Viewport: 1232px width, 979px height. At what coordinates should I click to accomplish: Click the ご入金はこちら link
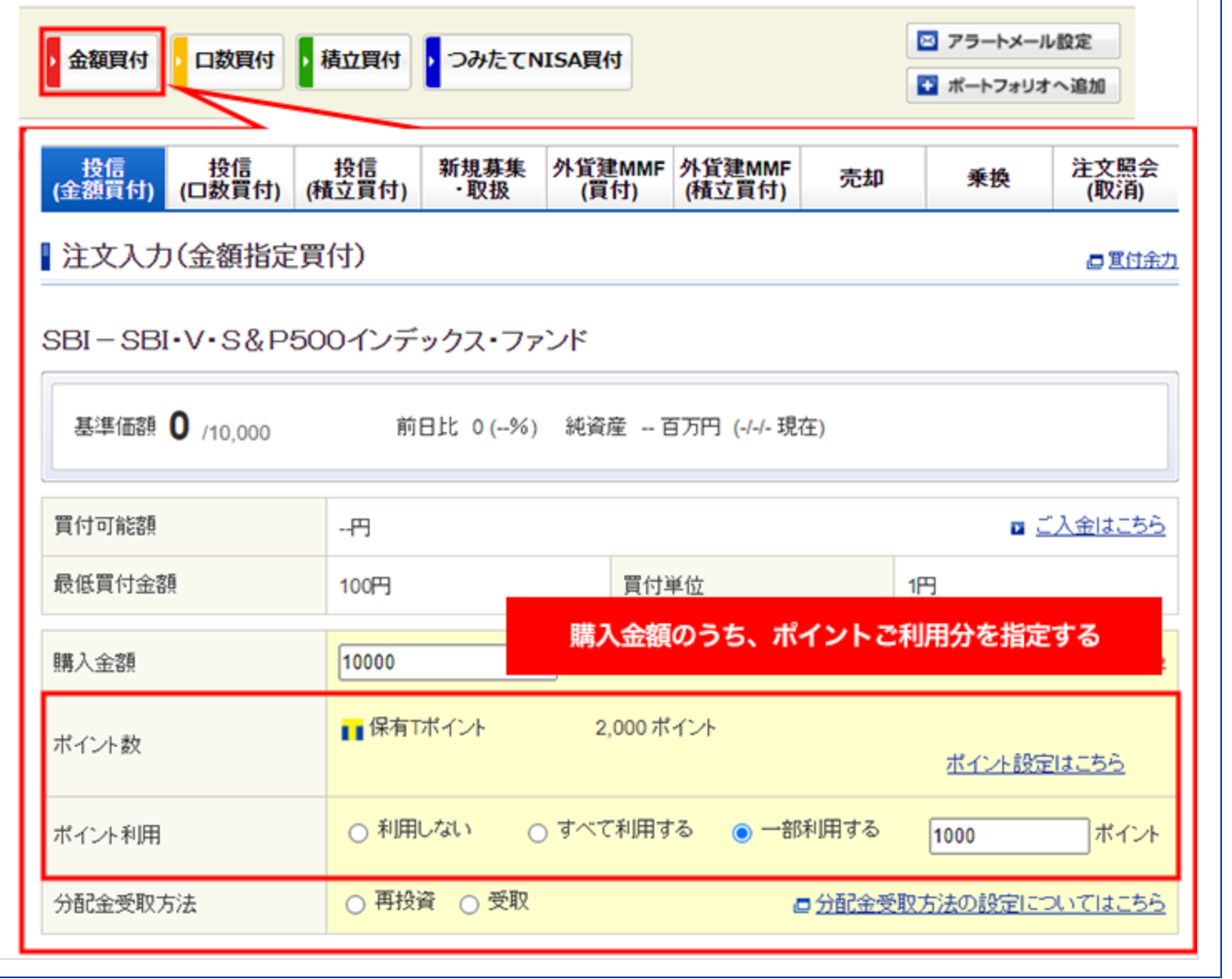pyautogui.click(x=1100, y=526)
